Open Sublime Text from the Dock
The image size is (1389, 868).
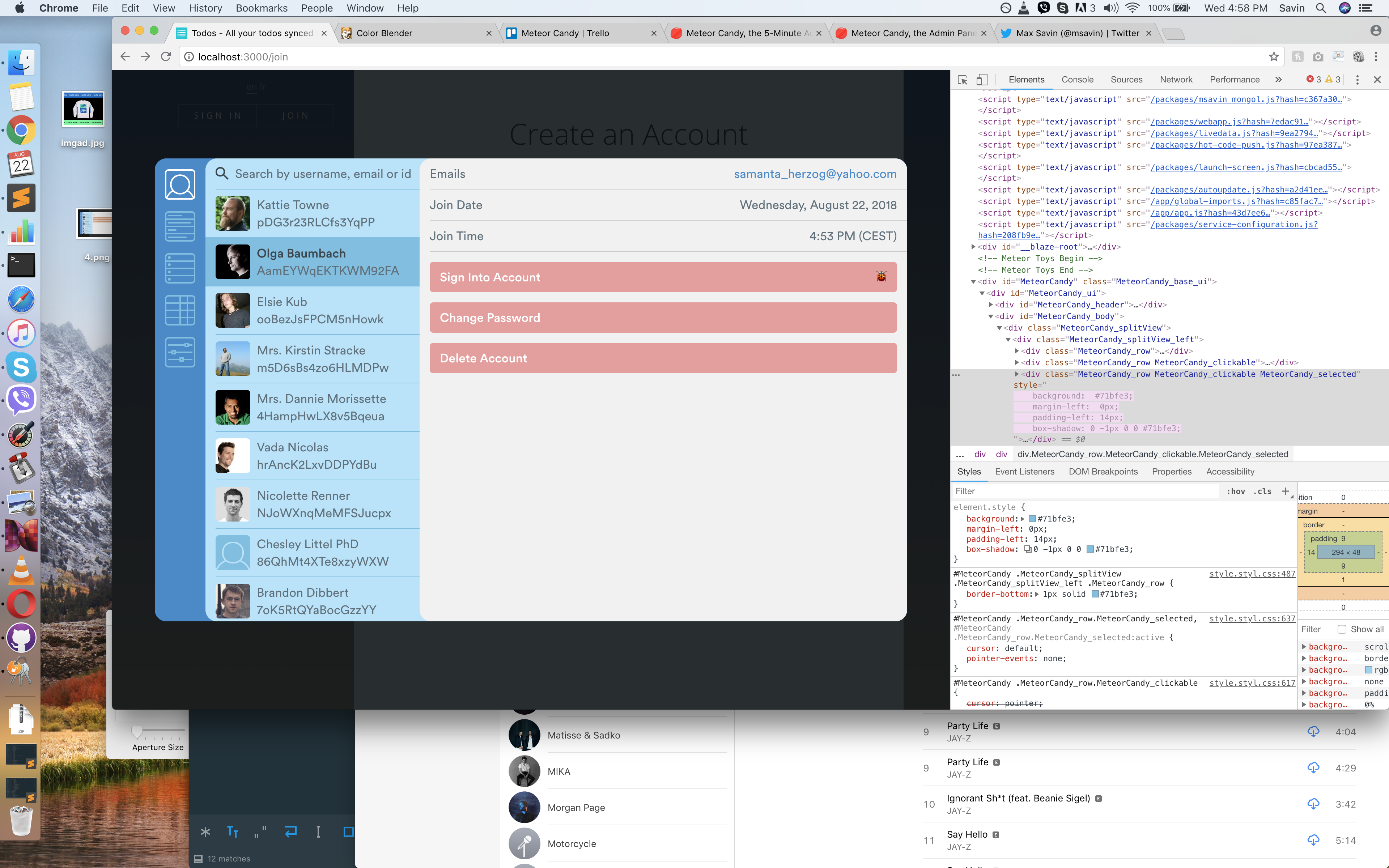click(21, 198)
